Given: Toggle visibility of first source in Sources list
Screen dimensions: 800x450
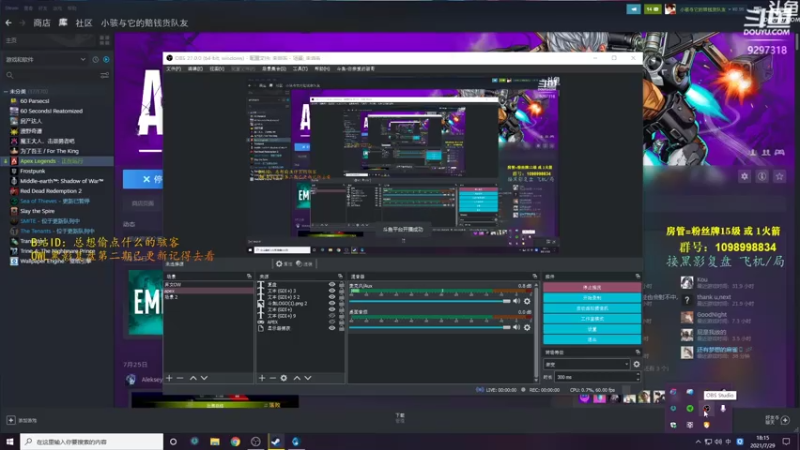Looking at the screenshot, I should coord(332,285).
